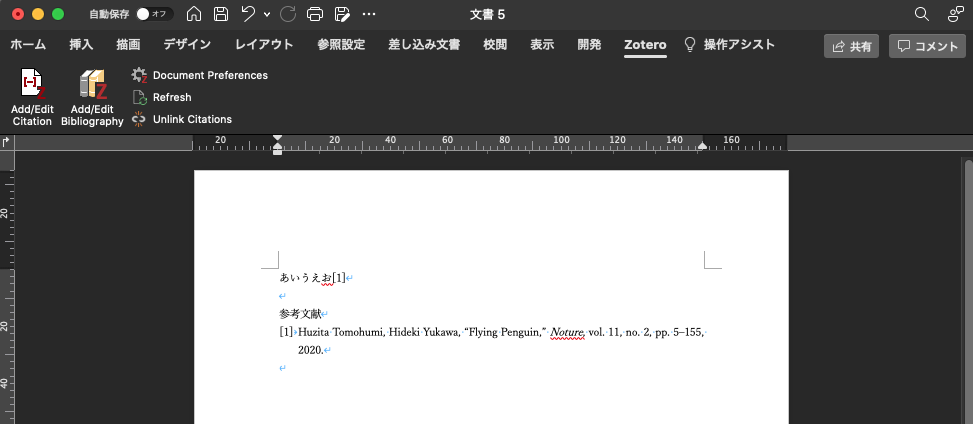
Task: Switch to the 挿入 tab
Action: pyautogui.click(x=81, y=45)
